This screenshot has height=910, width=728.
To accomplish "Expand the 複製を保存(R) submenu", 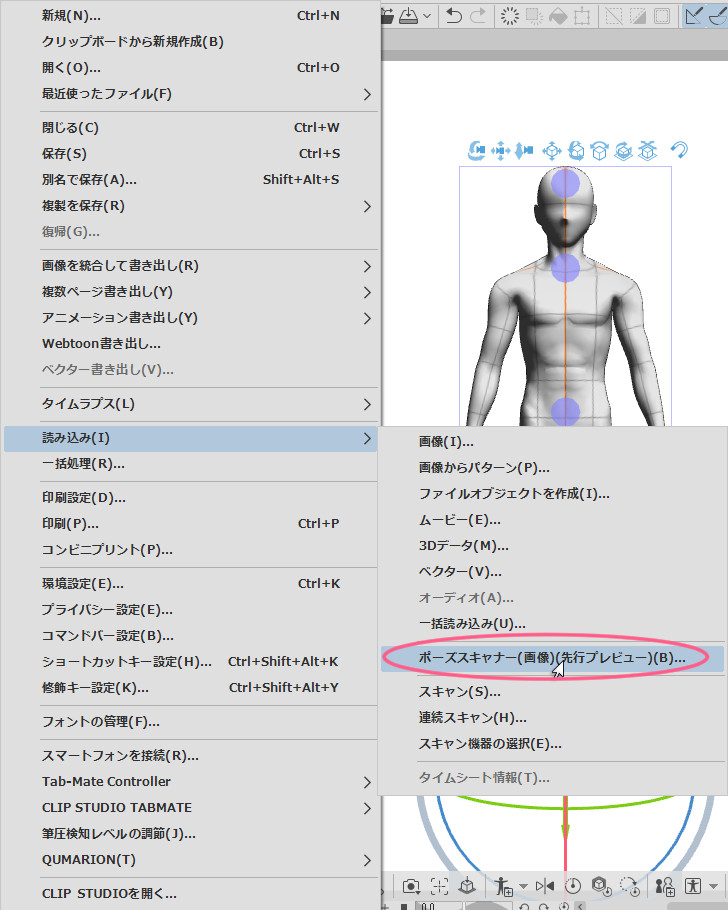I will click(x=190, y=206).
